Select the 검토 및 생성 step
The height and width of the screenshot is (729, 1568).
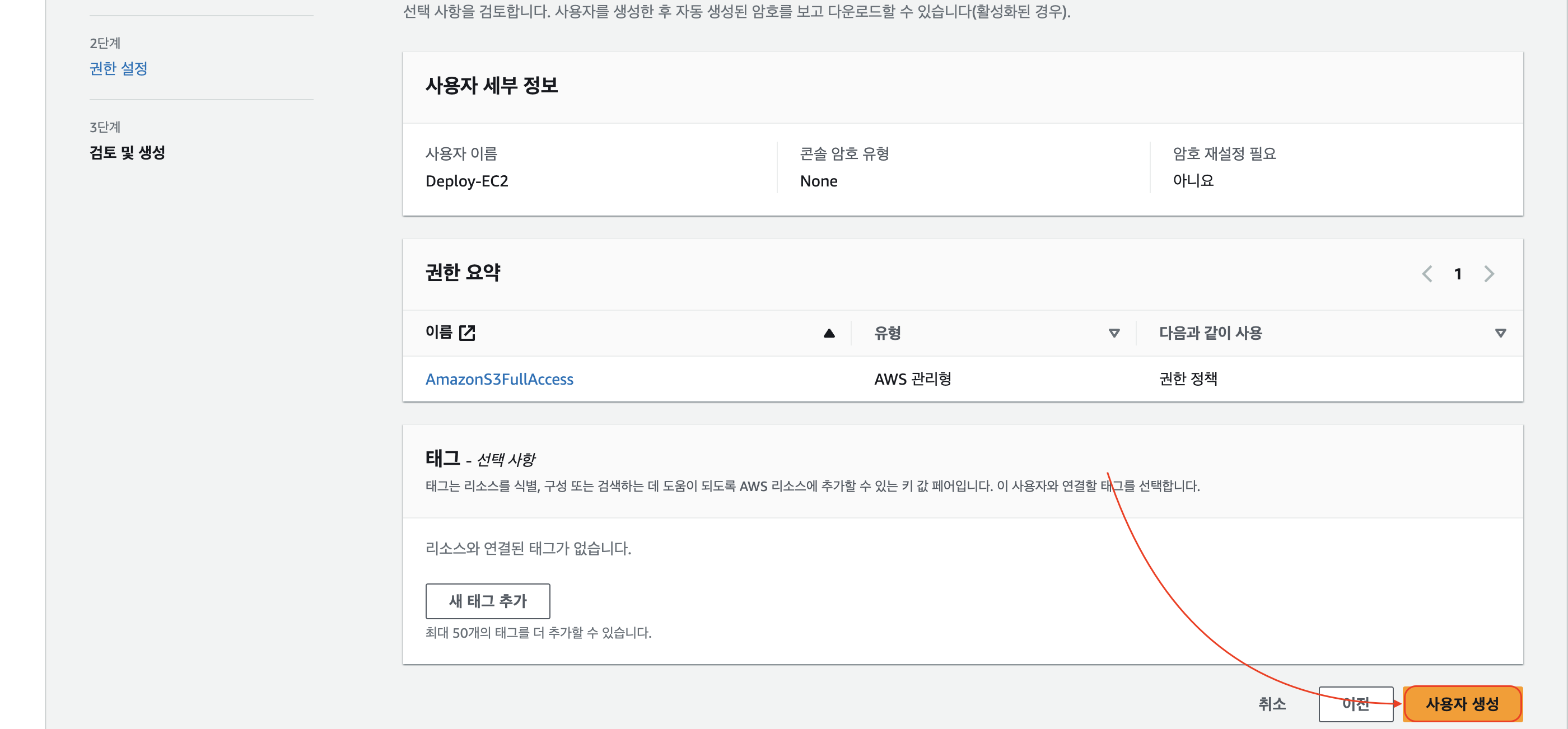[127, 152]
